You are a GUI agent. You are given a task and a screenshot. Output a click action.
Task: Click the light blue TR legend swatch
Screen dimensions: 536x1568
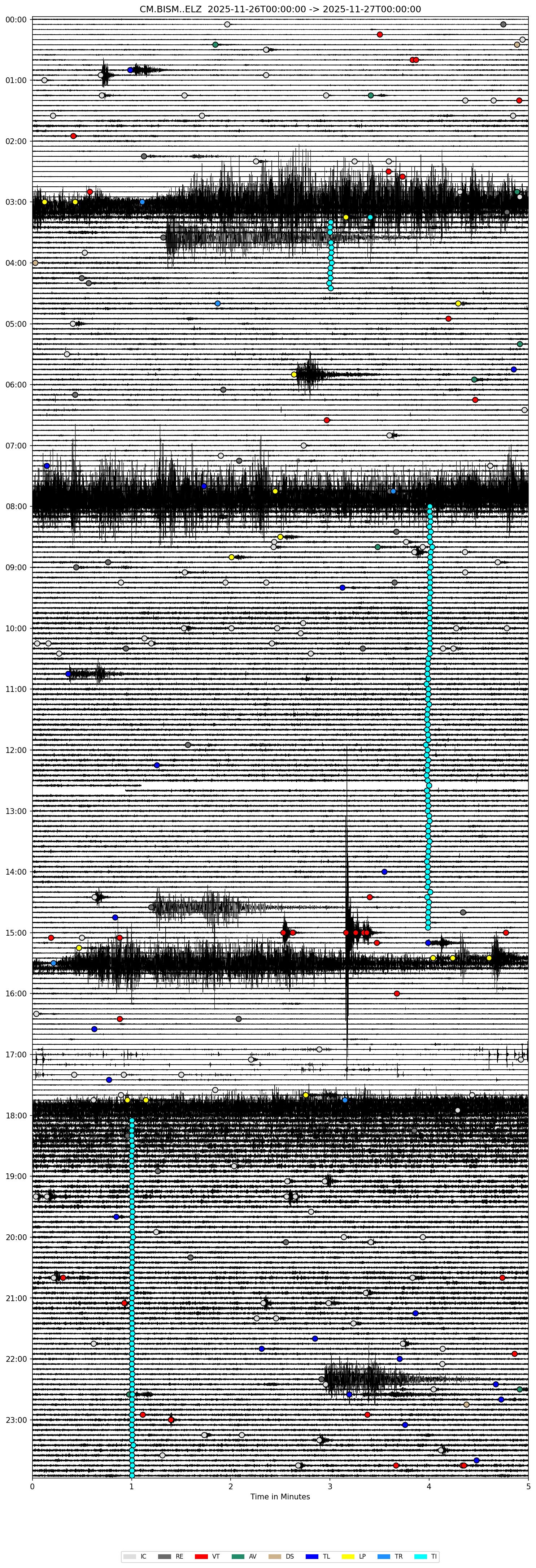tap(384, 1551)
